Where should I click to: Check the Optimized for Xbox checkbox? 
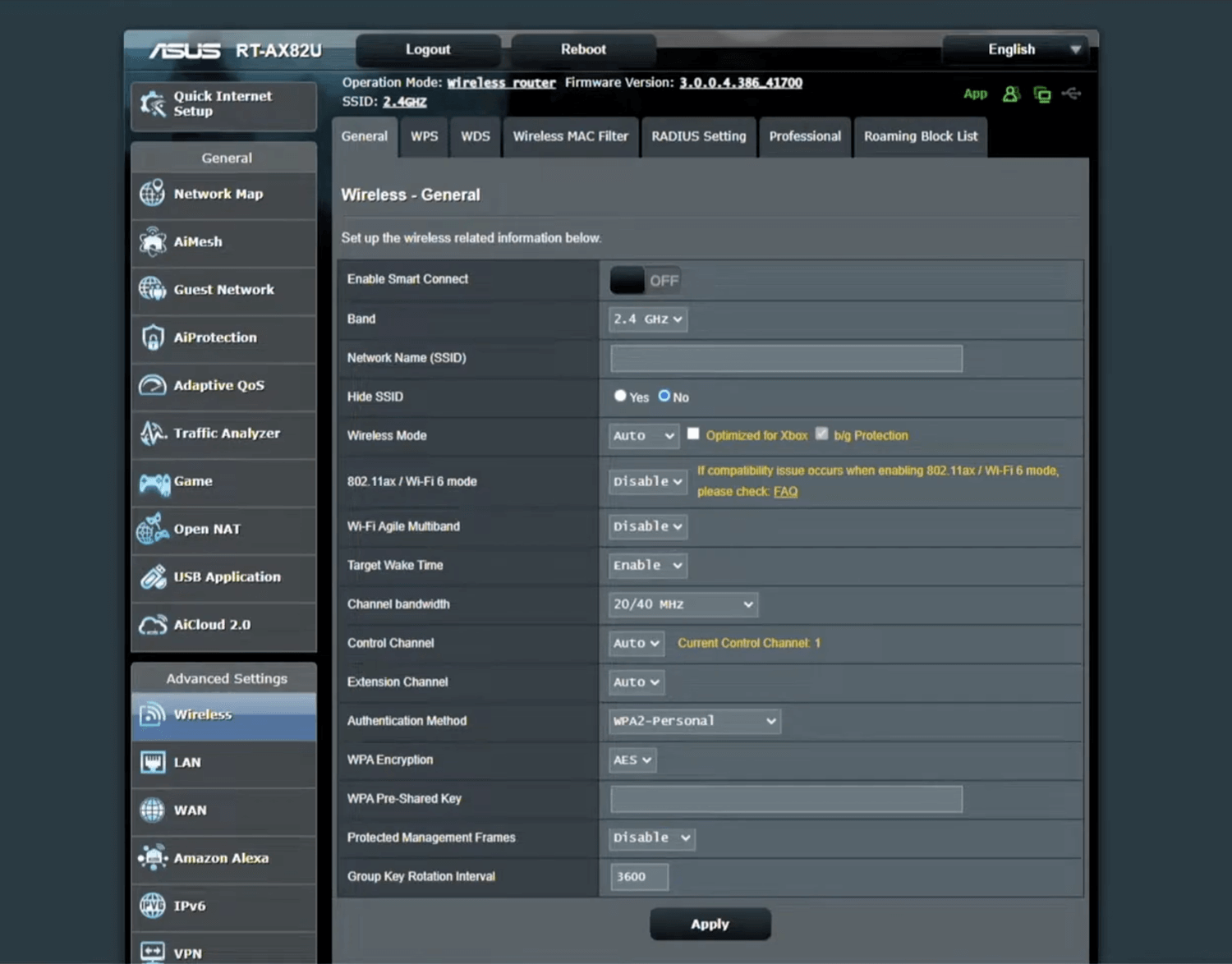[693, 434]
